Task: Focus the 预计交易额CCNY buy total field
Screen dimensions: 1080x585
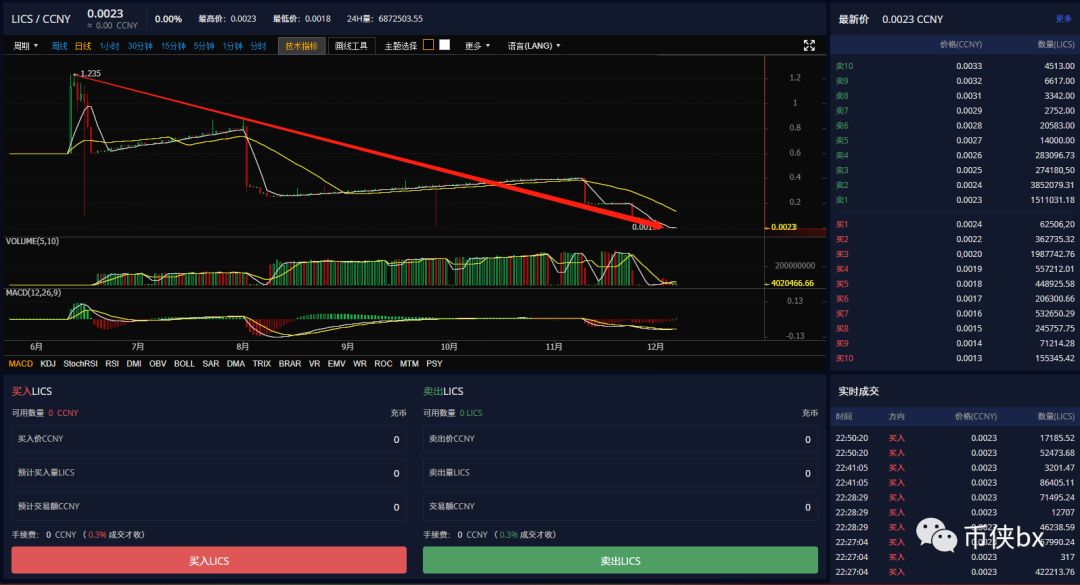Action: (209, 506)
